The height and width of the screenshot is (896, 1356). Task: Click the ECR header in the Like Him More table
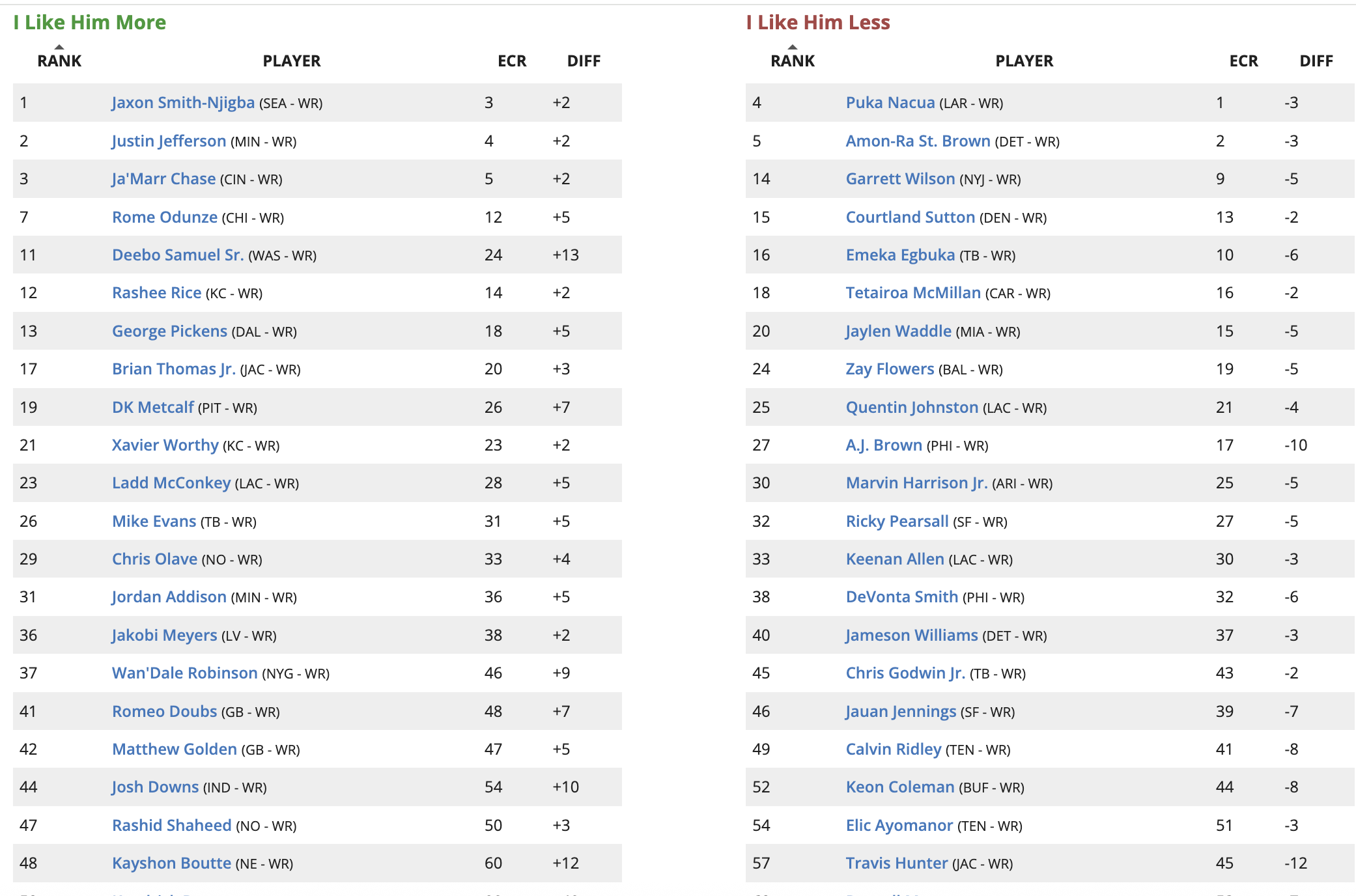512,61
